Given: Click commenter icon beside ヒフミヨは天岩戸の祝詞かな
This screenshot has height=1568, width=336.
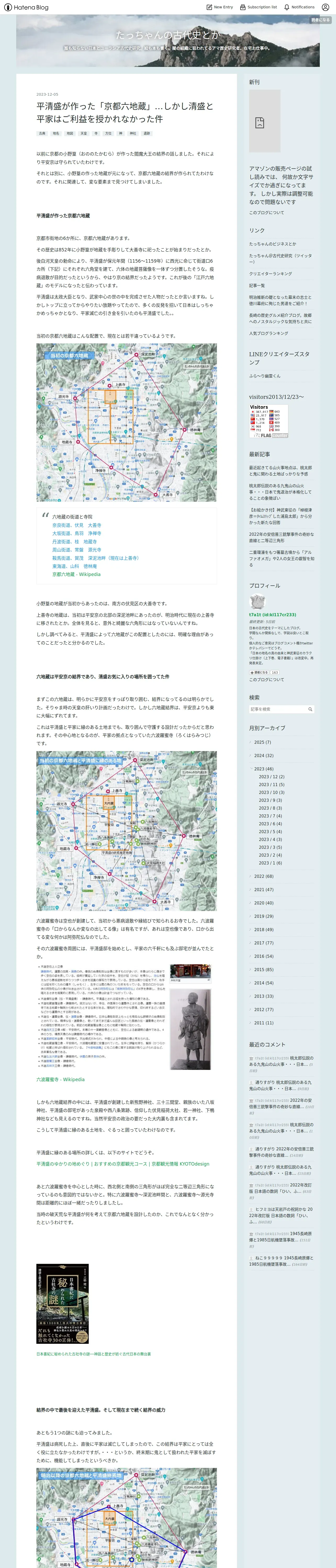Looking at the screenshot, I should click(x=251, y=1209).
